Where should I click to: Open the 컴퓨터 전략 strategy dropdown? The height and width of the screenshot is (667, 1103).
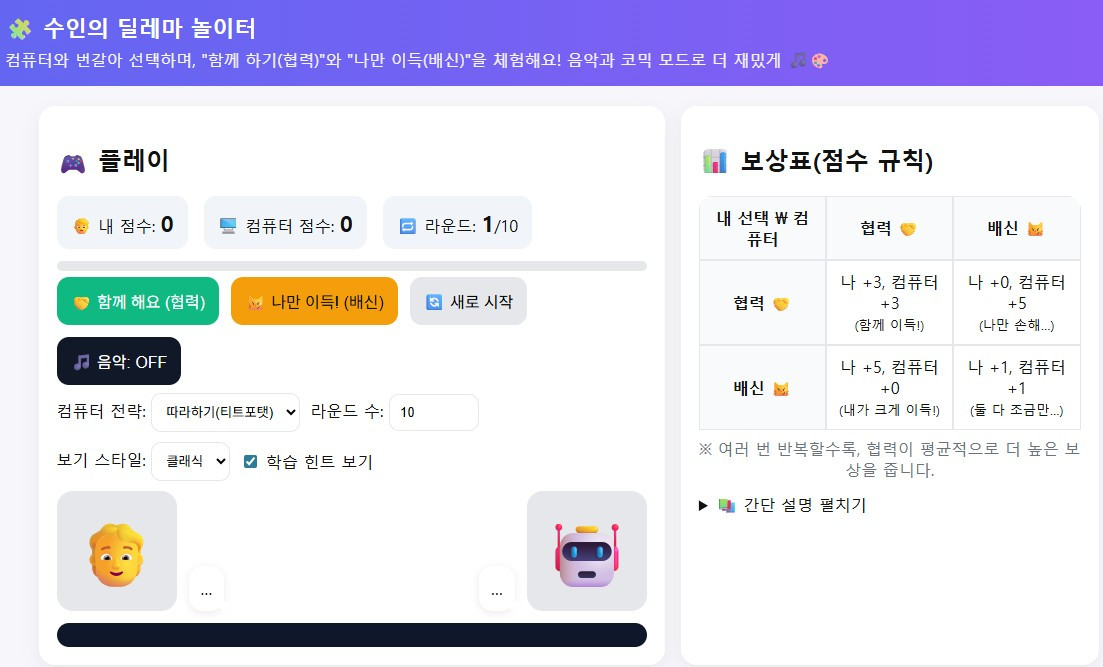point(223,412)
